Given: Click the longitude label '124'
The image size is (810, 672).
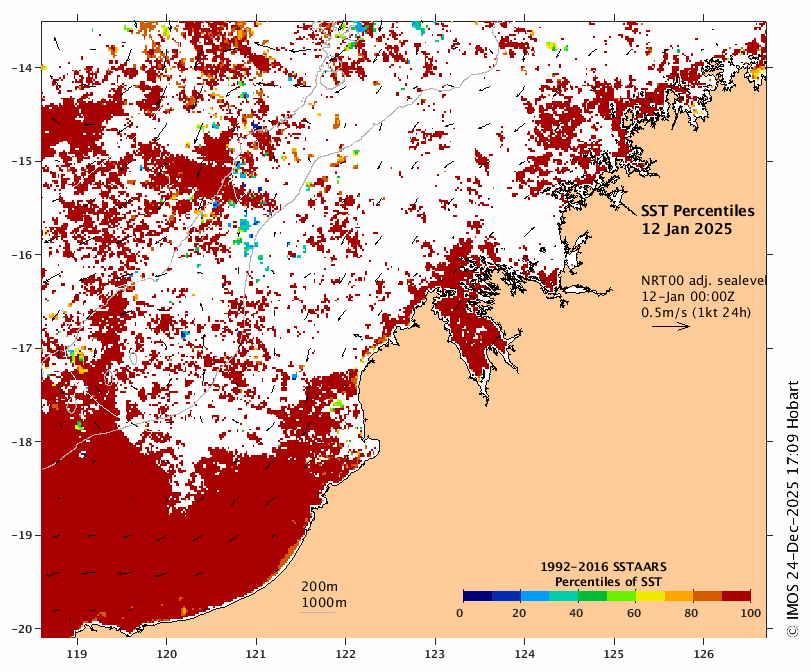Looking at the screenshot, I should pos(525,654).
